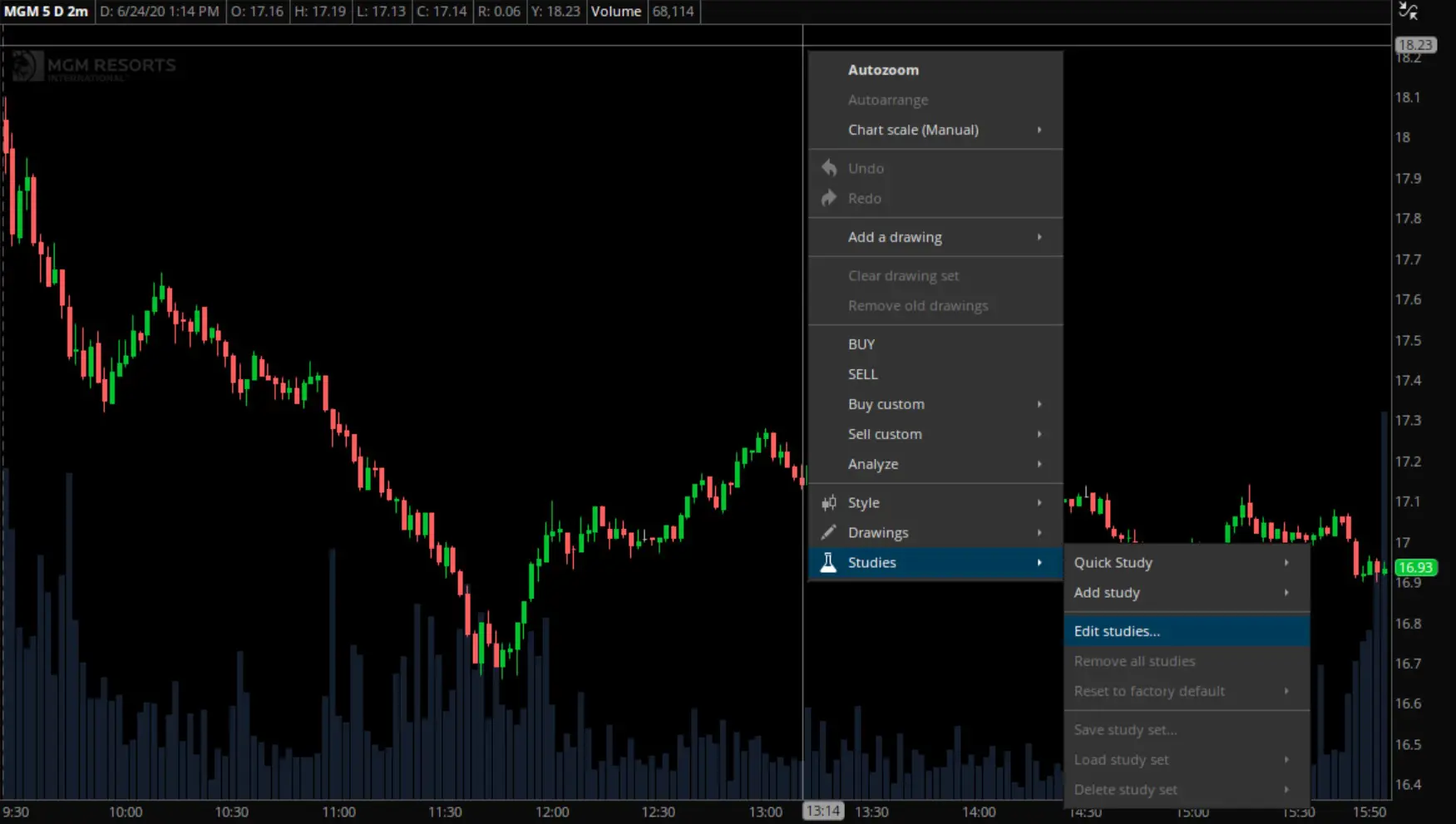Expand the Studies submenu arrow

1039,563
